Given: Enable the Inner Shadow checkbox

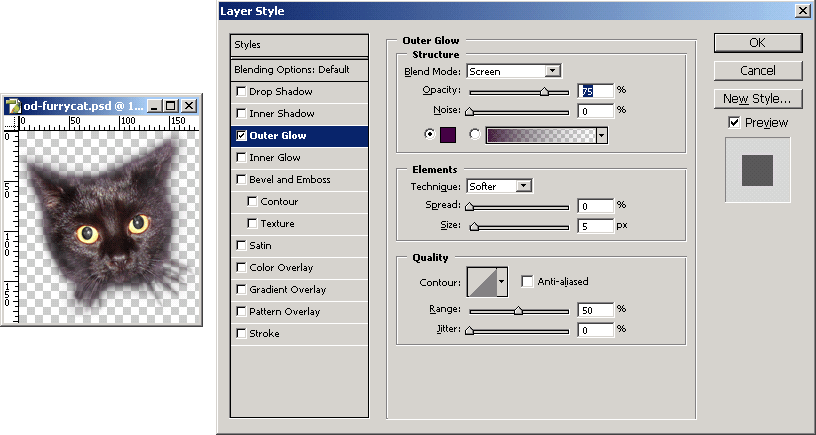Looking at the screenshot, I should pos(241,113).
